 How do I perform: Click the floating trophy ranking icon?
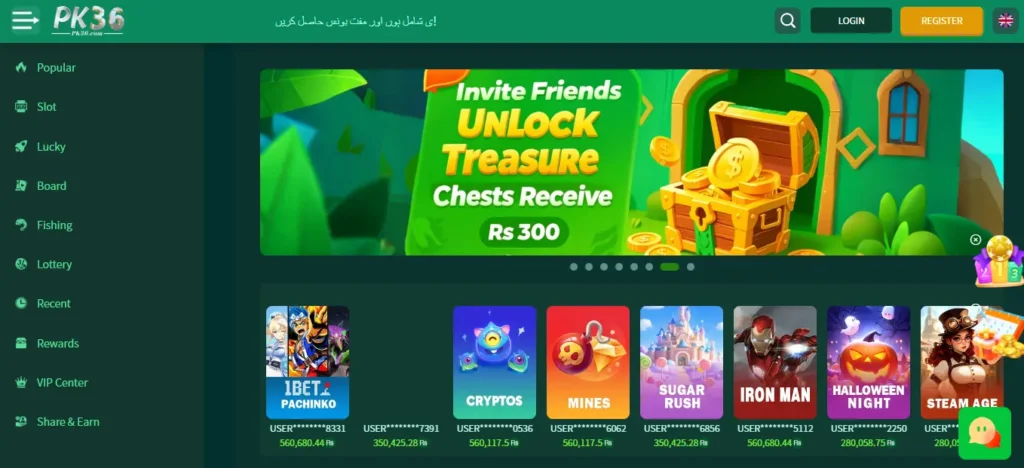tap(999, 262)
